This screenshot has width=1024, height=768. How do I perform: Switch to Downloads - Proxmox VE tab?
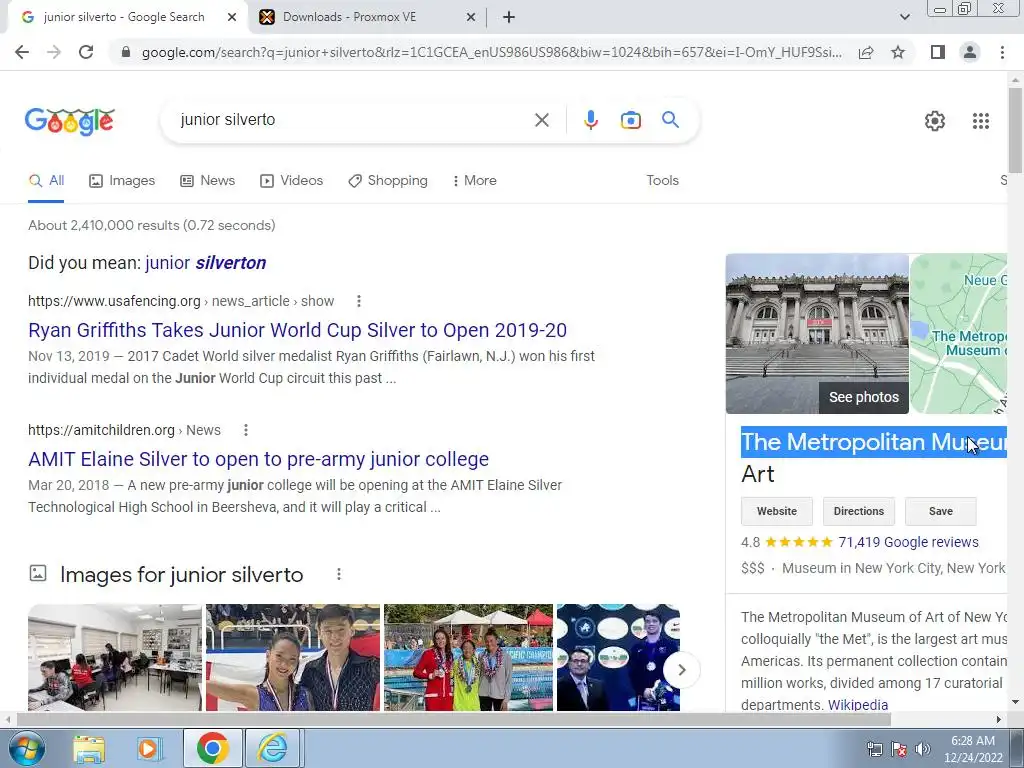367,17
